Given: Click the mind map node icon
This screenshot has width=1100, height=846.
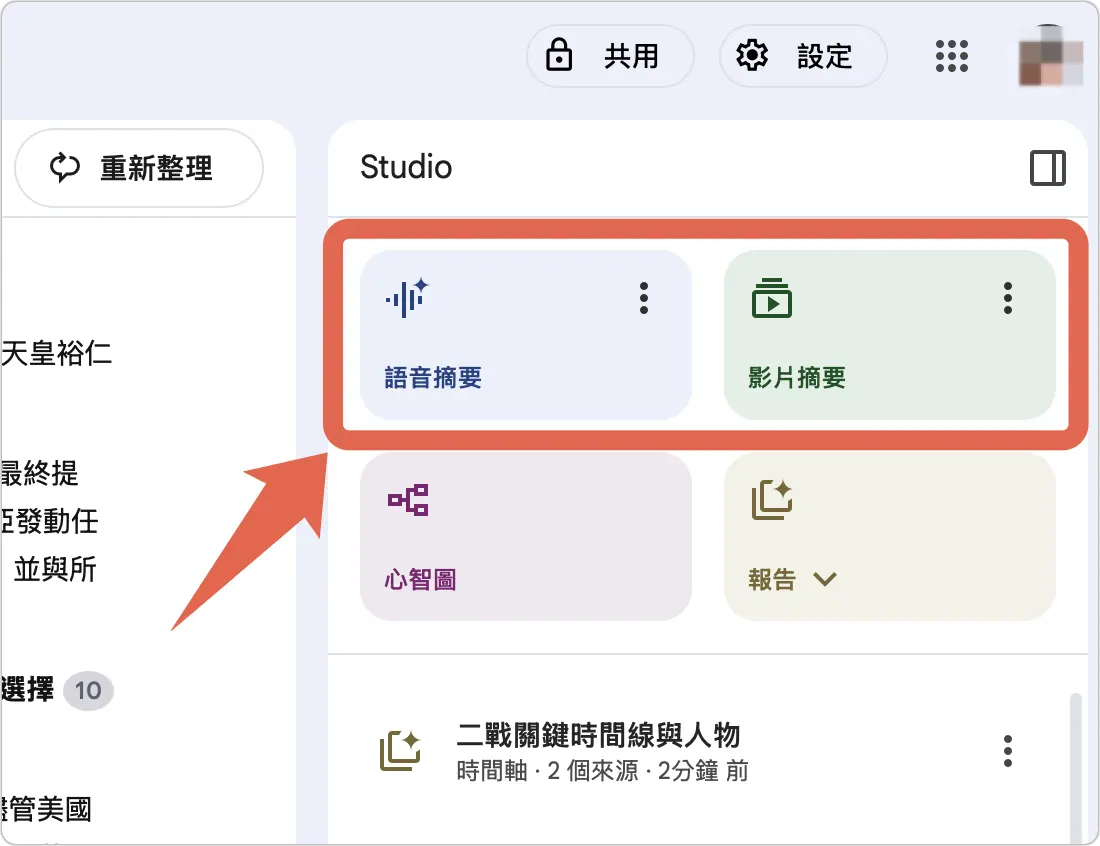Looking at the screenshot, I should [x=408, y=500].
